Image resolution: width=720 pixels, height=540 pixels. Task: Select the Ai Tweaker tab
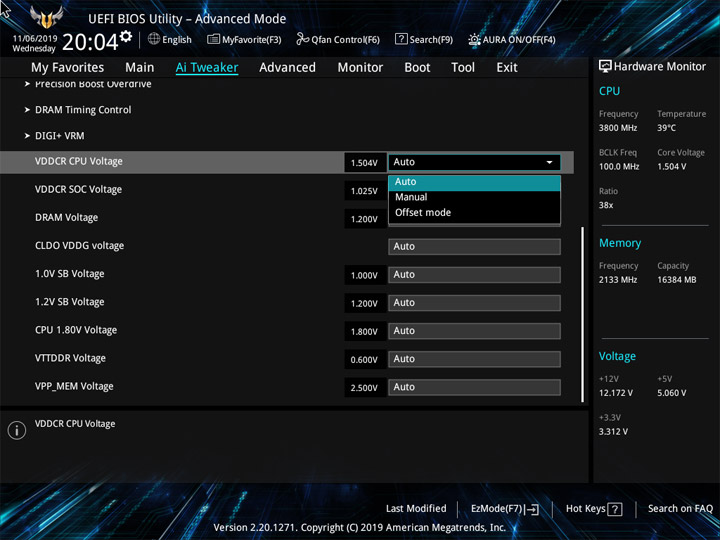(207, 68)
